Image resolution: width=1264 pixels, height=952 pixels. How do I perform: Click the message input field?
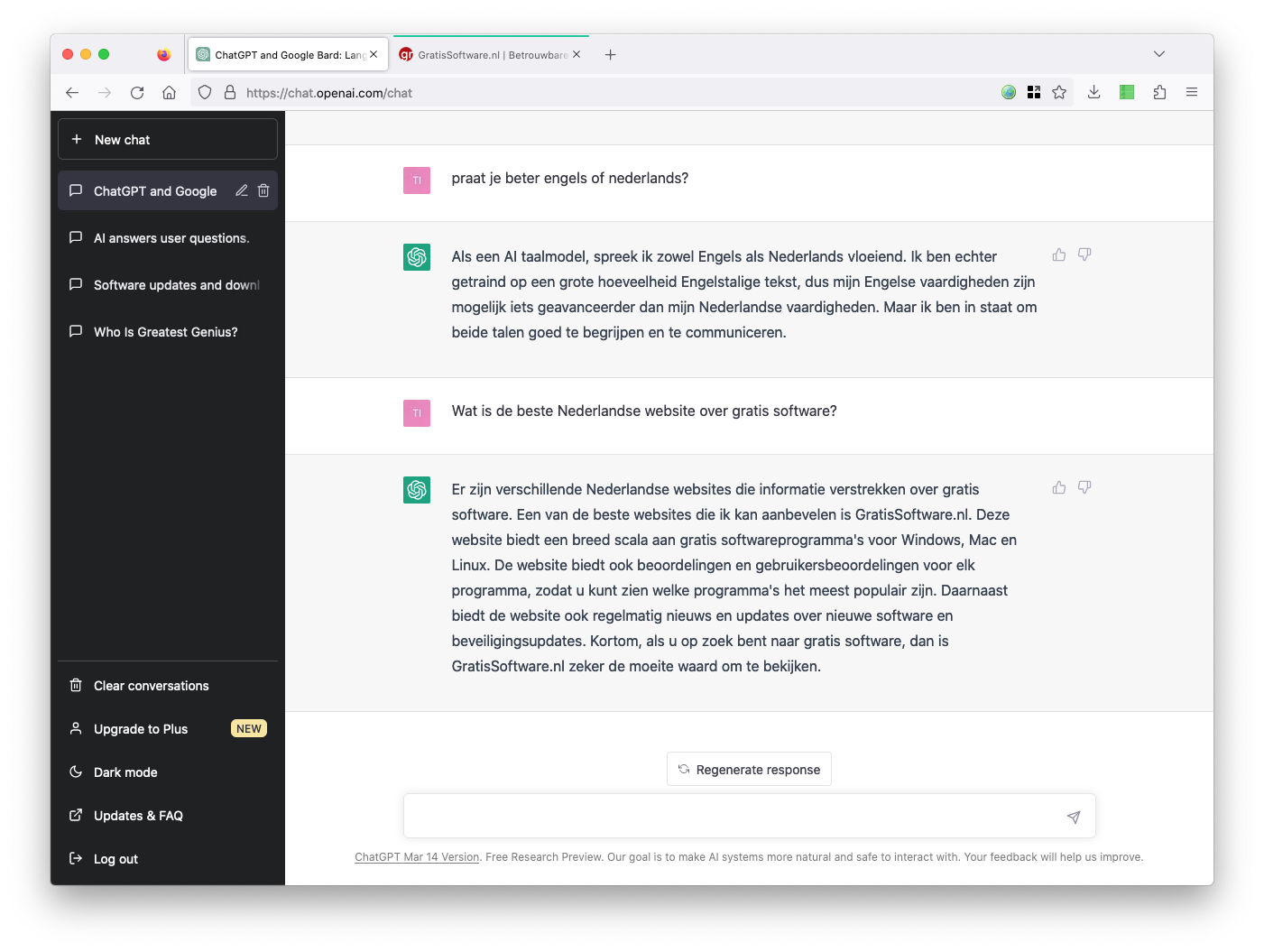731,817
